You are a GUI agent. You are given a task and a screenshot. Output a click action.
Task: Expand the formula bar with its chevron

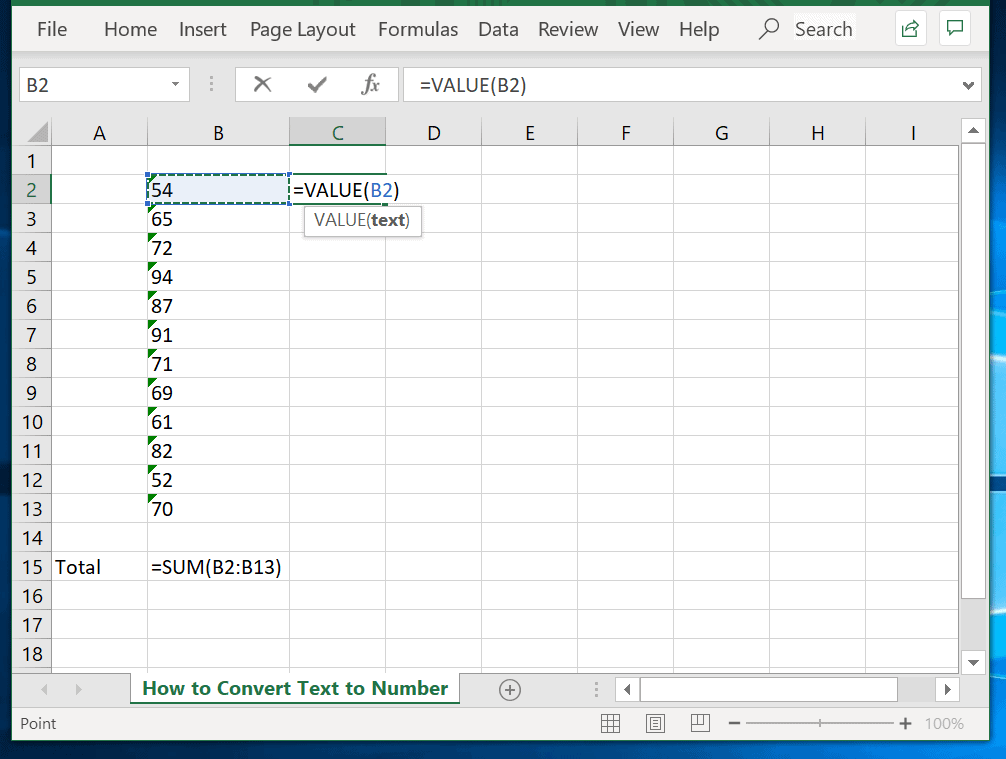[967, 85]
